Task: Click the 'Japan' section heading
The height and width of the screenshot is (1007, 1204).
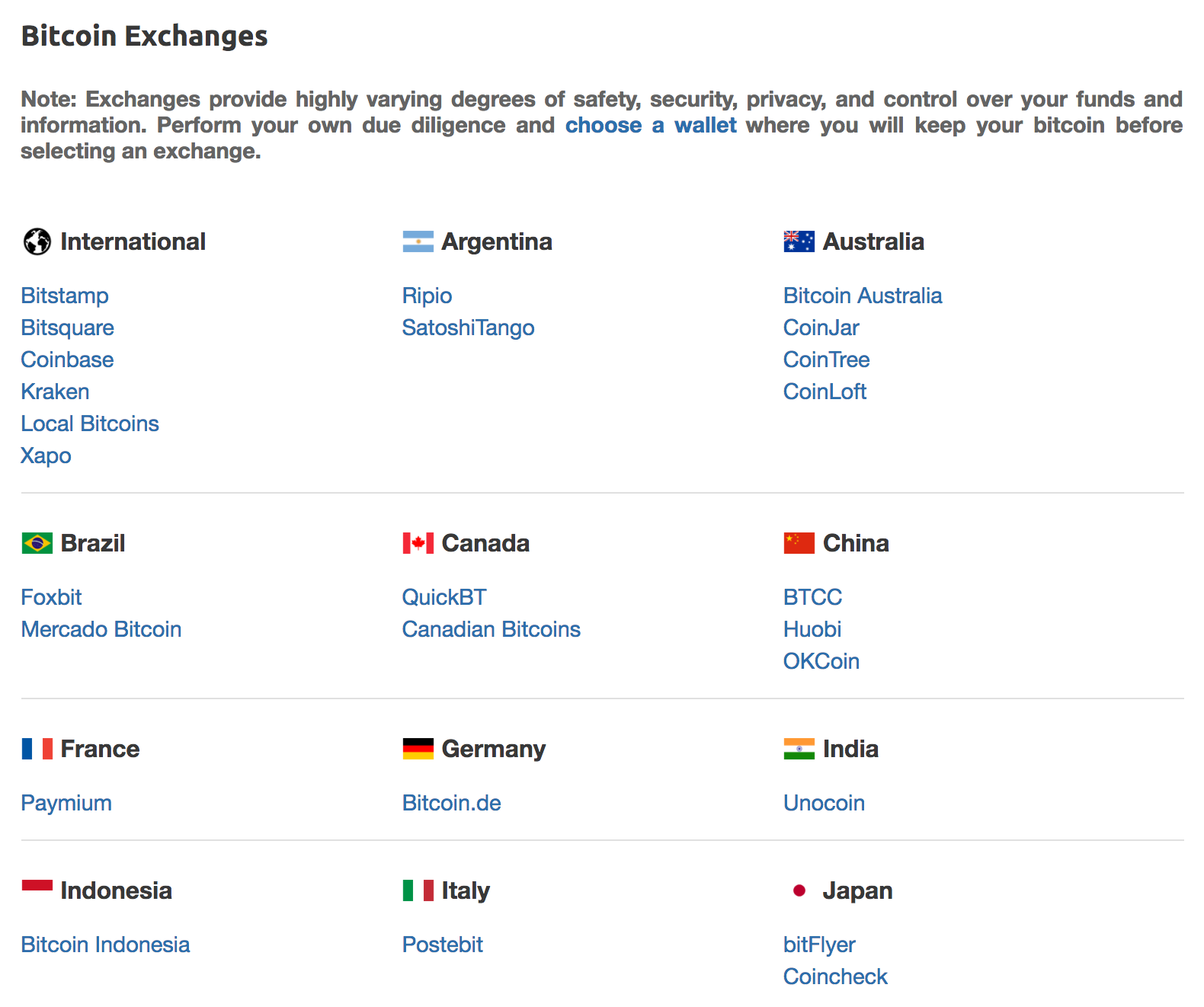Action: point(857,890)
